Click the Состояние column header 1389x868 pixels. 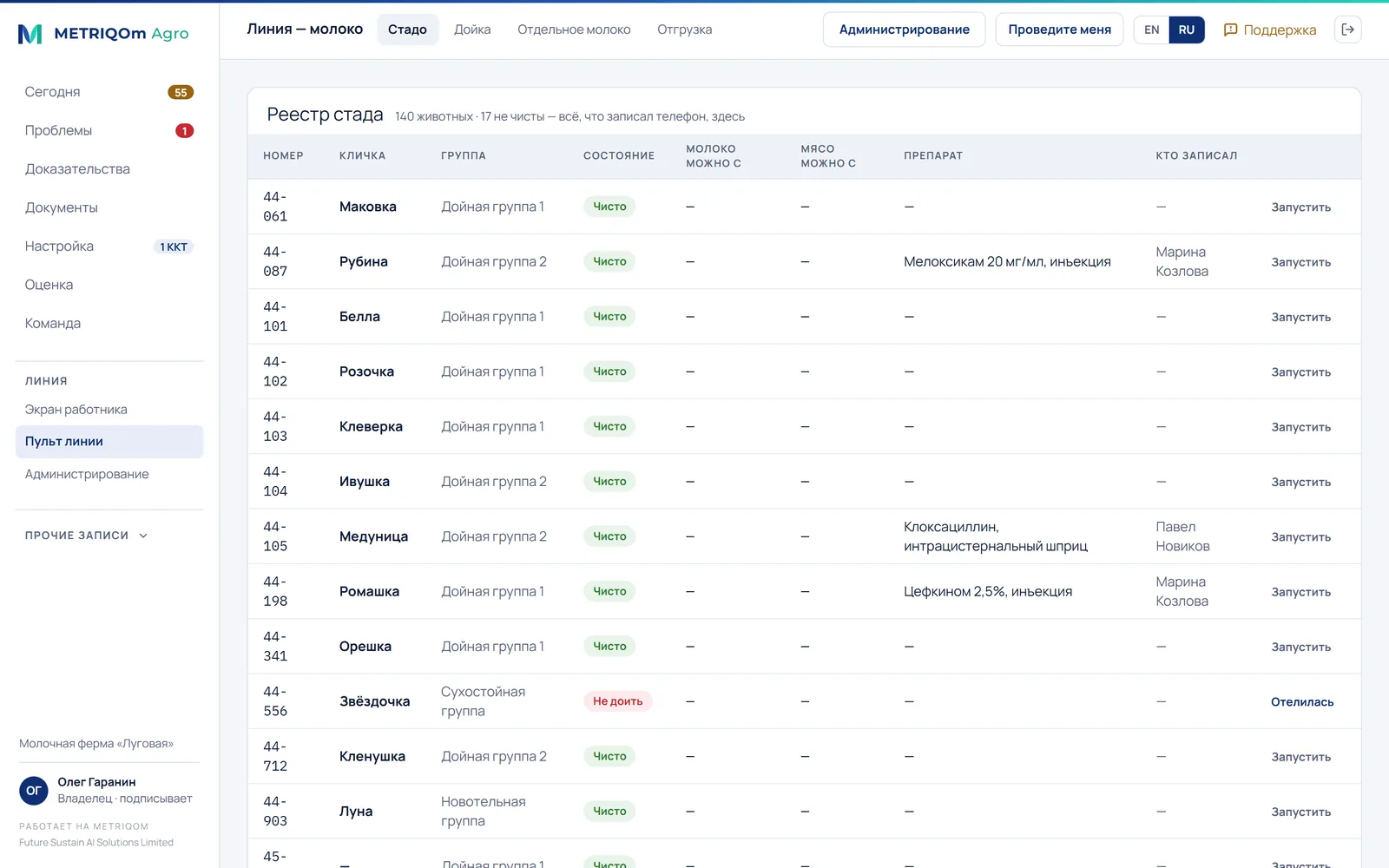tap(618, 156)
